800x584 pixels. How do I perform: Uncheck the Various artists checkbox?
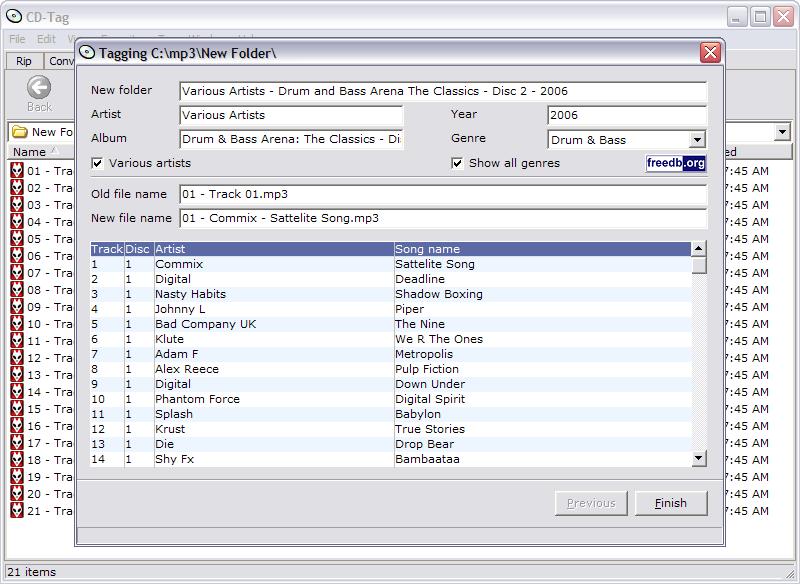point(98,163)
